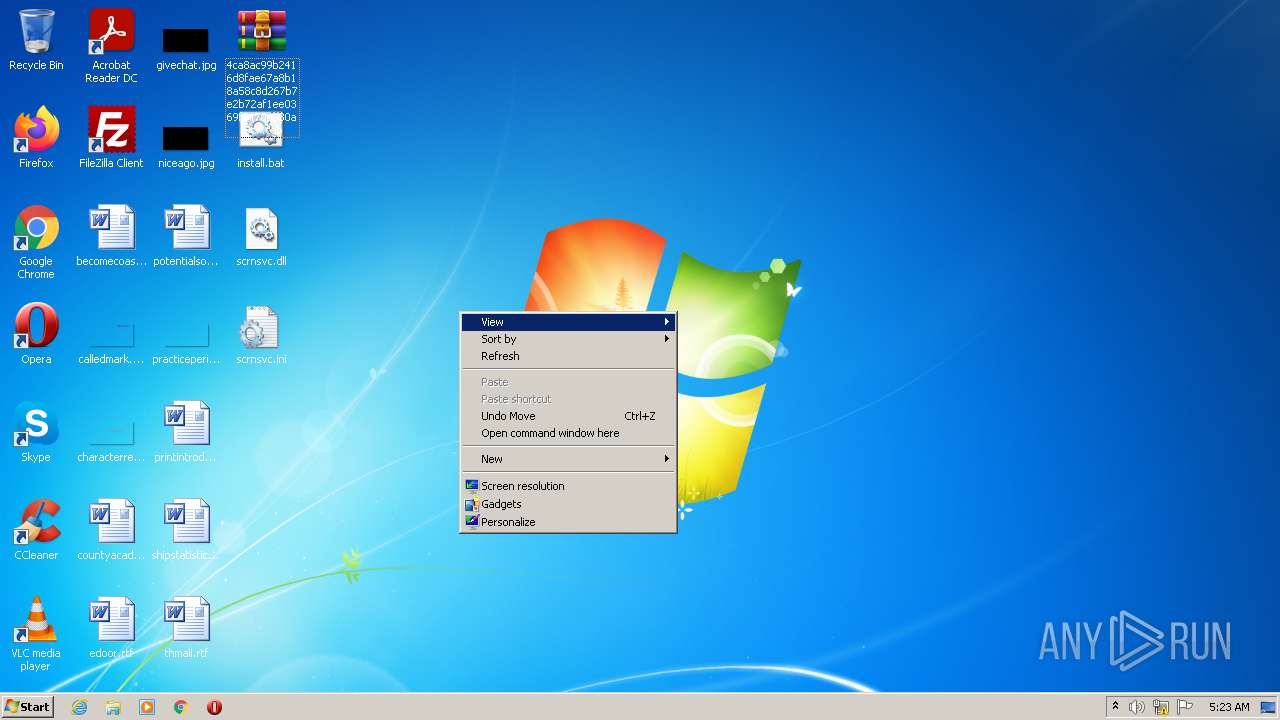Screen dimensions: 1280x720
Task: Select the becomecoas... Word document
Action: click(111, 237)
